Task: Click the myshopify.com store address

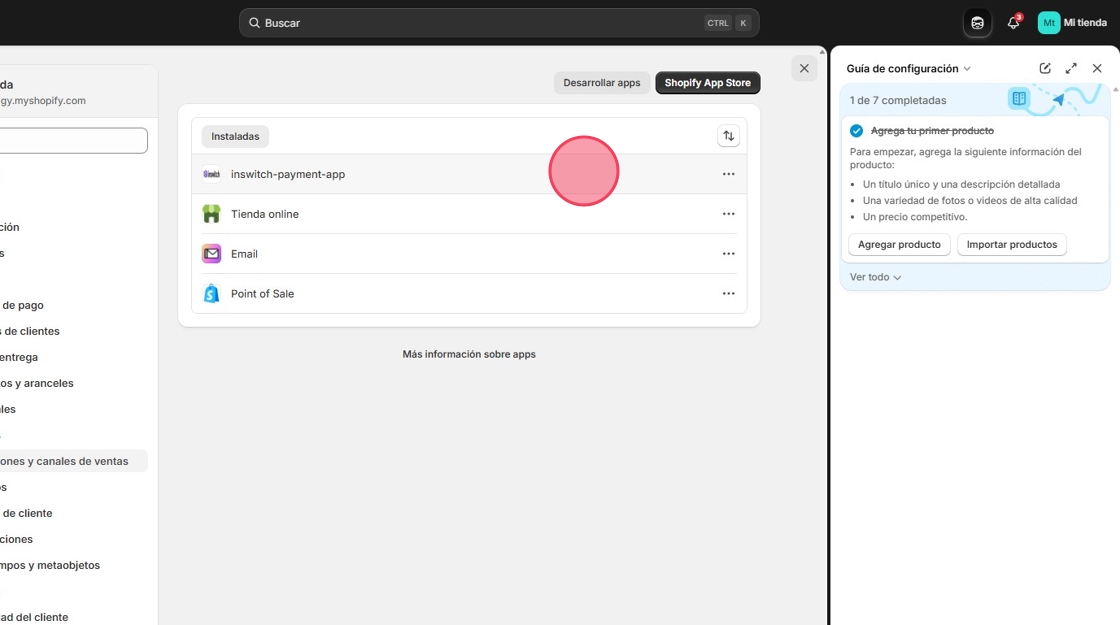Action: tap(43, 101)
